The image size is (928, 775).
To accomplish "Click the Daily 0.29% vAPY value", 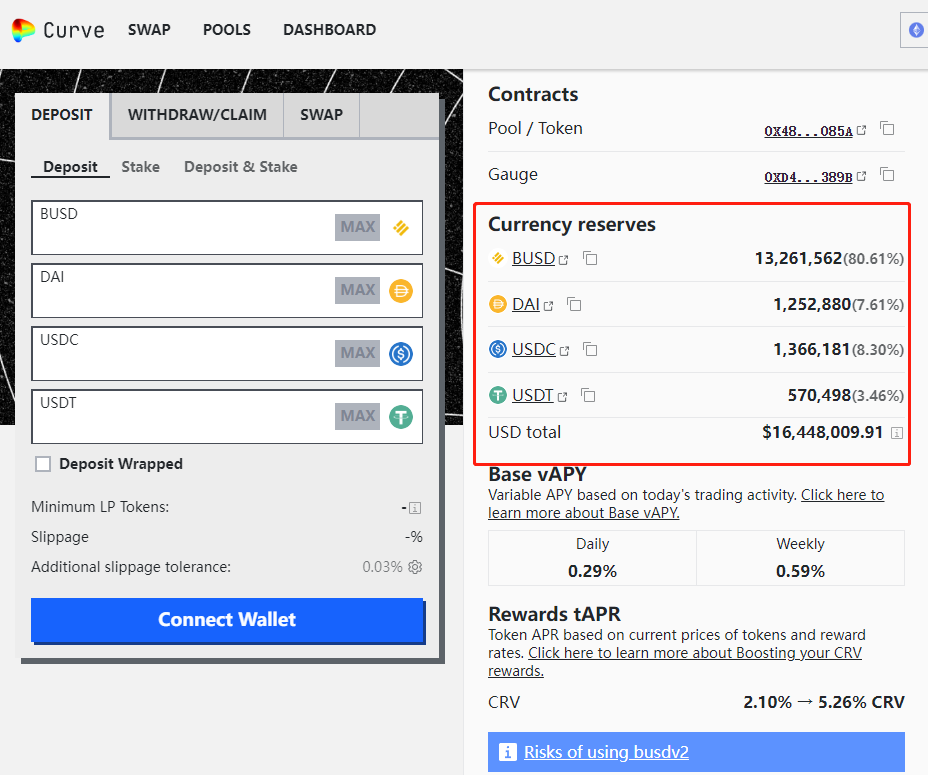I will (592, 571).
